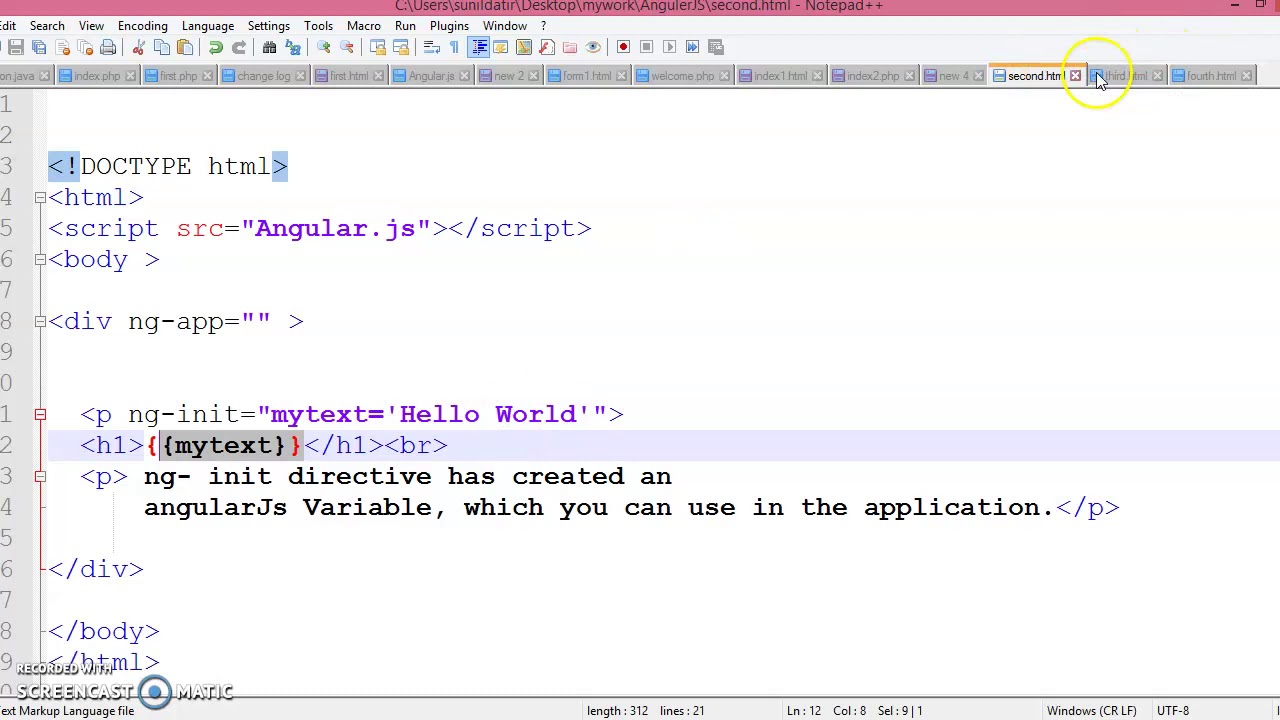Switch to the fourth.html tab
The image size is (1280, 720).
tap(1211, 76)
